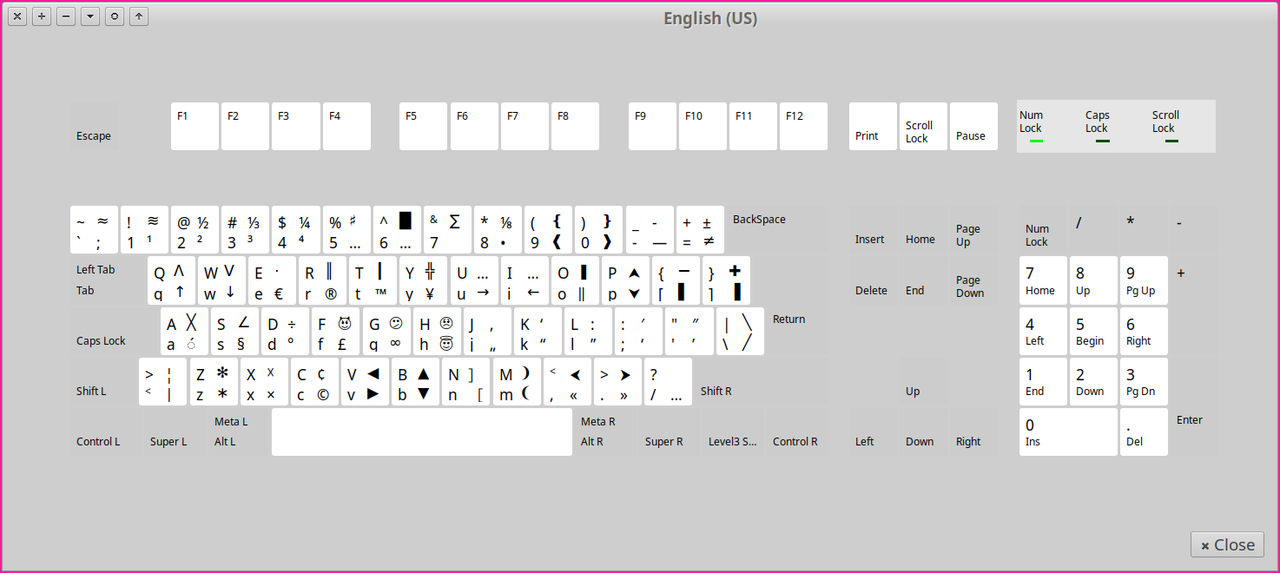Viewport: 1280px width, 573px height.
Task: Click the T key with trademark sign
Action: tap(374, 281)
